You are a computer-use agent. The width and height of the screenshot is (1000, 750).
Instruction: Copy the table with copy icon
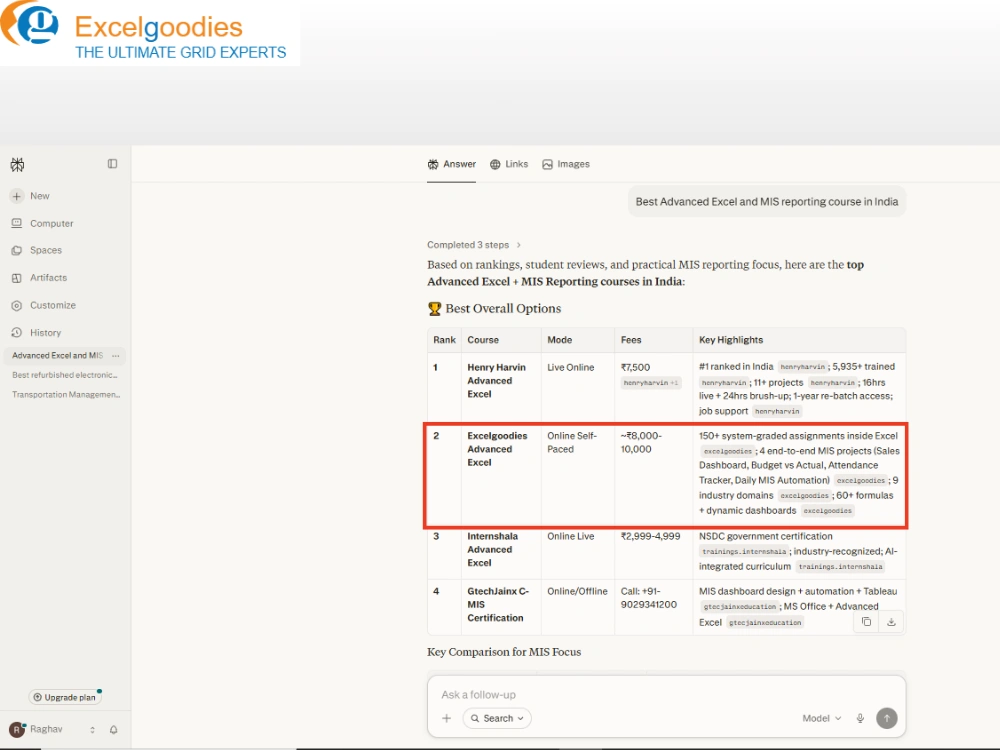pos(866,622)
